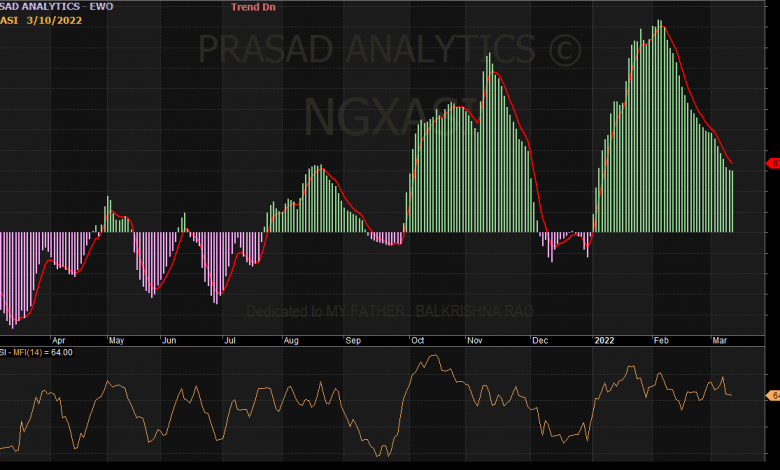This screenshot has height=470, width=780.
Task: Click the 'Dec' marker on the time axis
Action: coord(540,340)
